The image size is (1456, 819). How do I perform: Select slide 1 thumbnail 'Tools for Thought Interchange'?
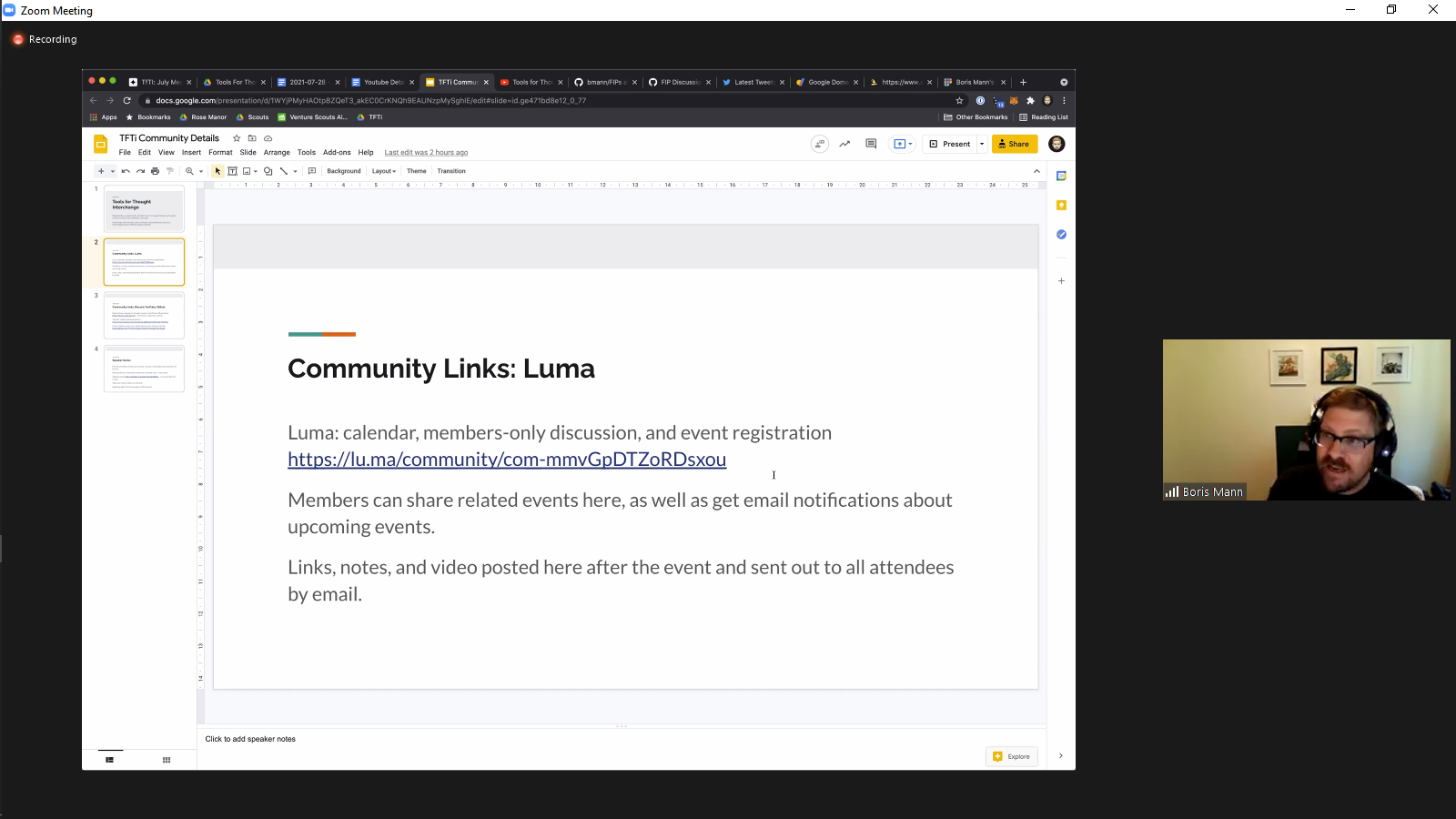(x=144, y=208)
